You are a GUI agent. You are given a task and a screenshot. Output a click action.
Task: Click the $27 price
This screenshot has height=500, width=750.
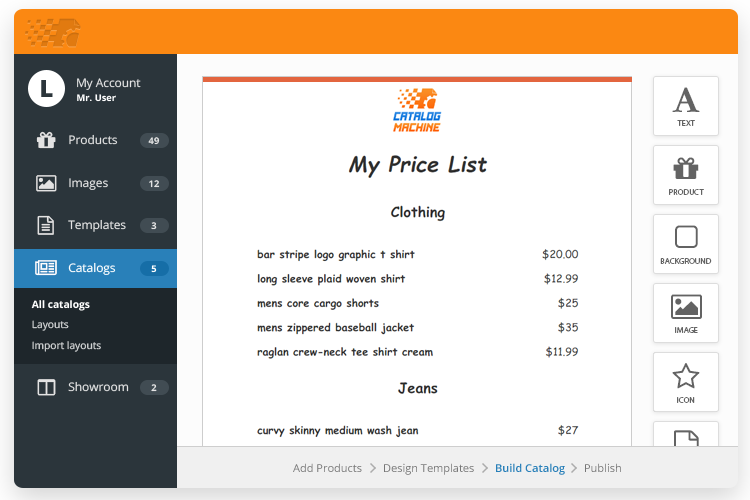(568, 430)
